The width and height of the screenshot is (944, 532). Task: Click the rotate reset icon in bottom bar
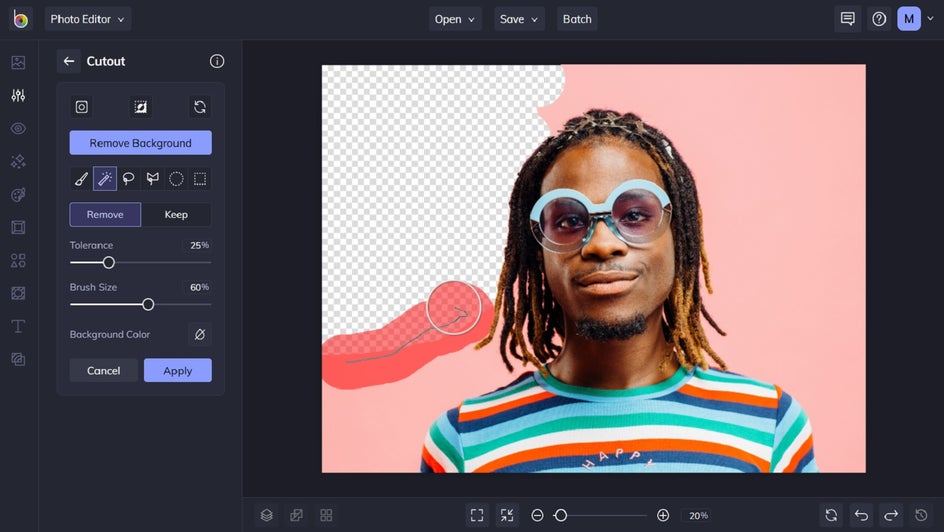click(x=831, y=515)
